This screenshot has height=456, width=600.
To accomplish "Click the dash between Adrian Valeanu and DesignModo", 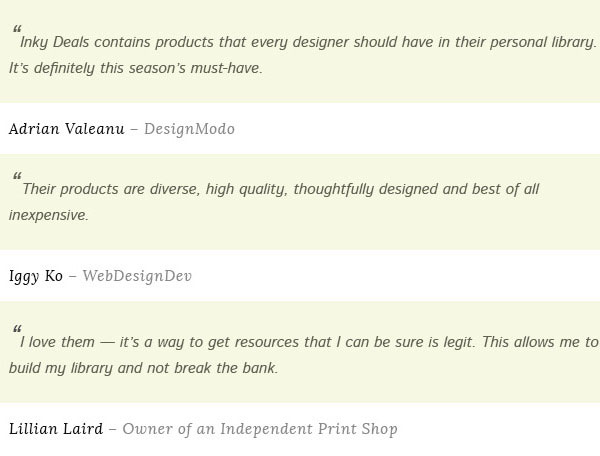I will coord(134,129).
